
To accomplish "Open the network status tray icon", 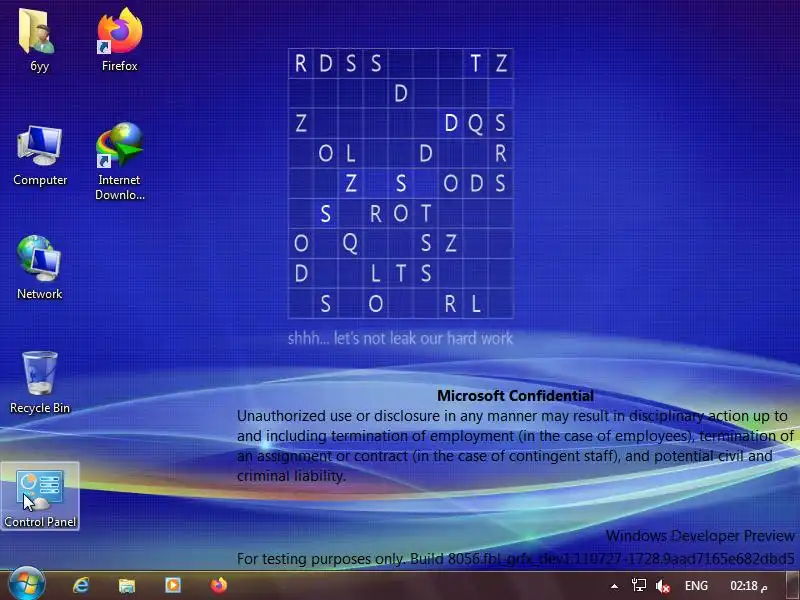I will click(639, 586).
